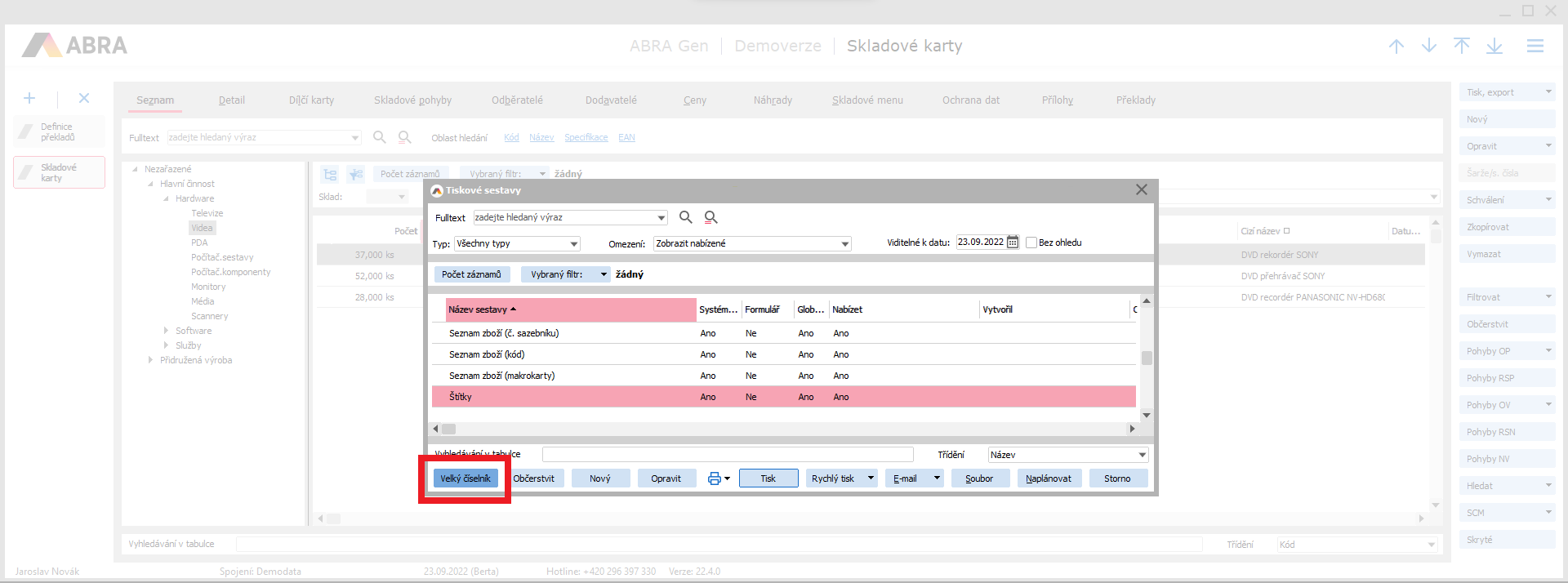Image resolution: width=1568 pixels, height=583 pixels.
Task: Click the calendar icon beside Viditelné k datu
Action: click(x=1013, y=243)
